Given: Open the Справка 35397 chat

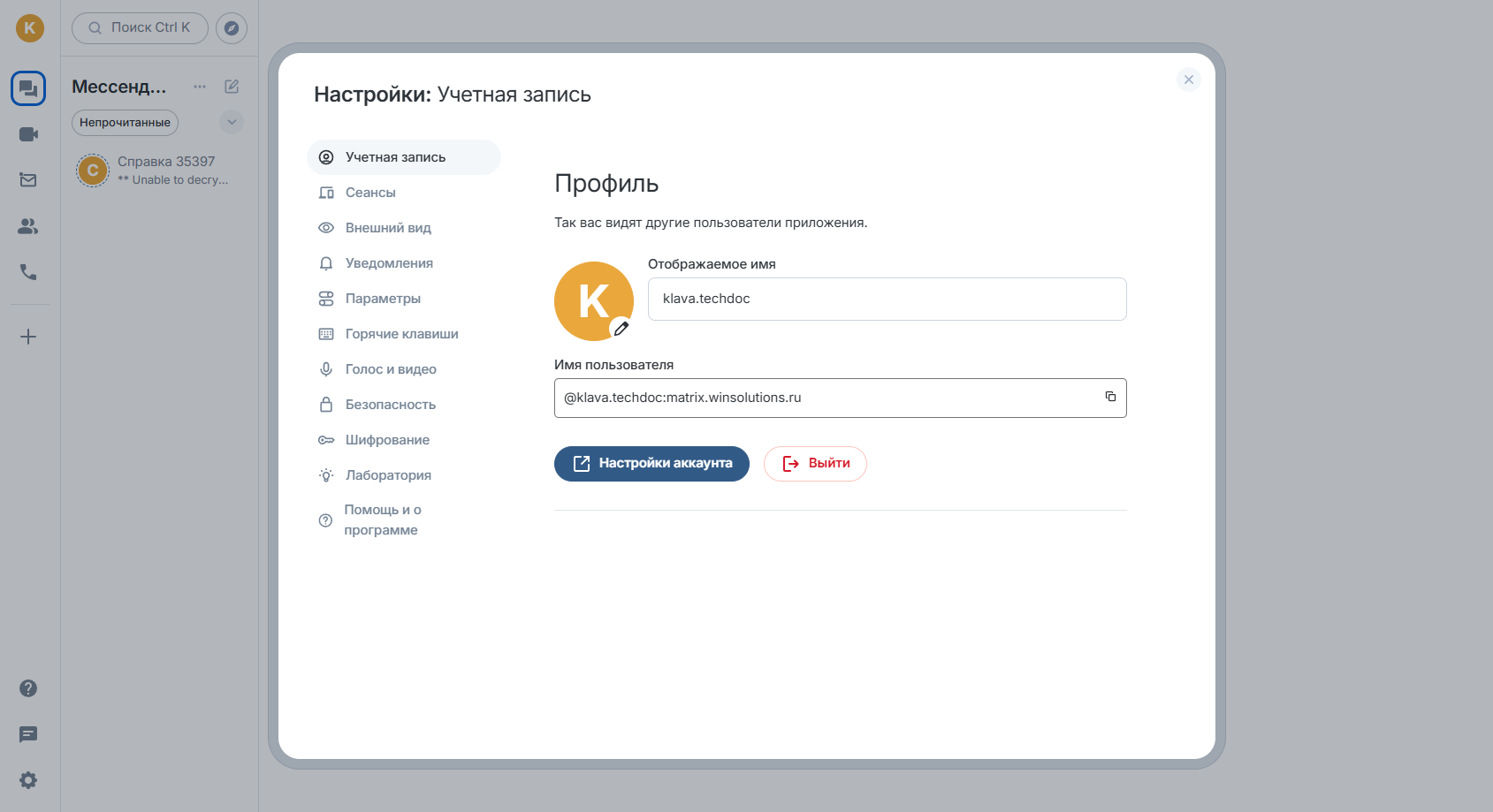Looking at the screenshot, I should 159,171.
